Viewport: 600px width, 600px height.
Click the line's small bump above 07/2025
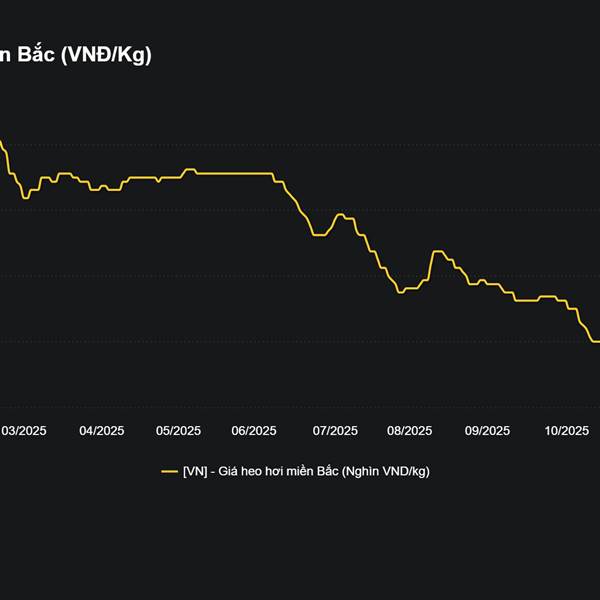(340, 214)
